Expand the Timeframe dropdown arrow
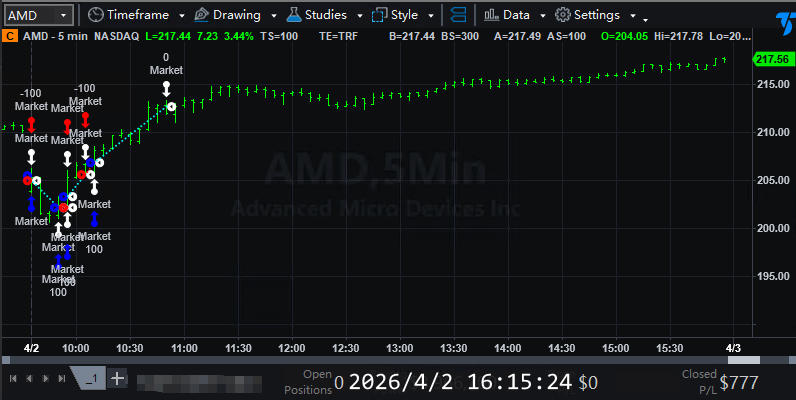 180,16
